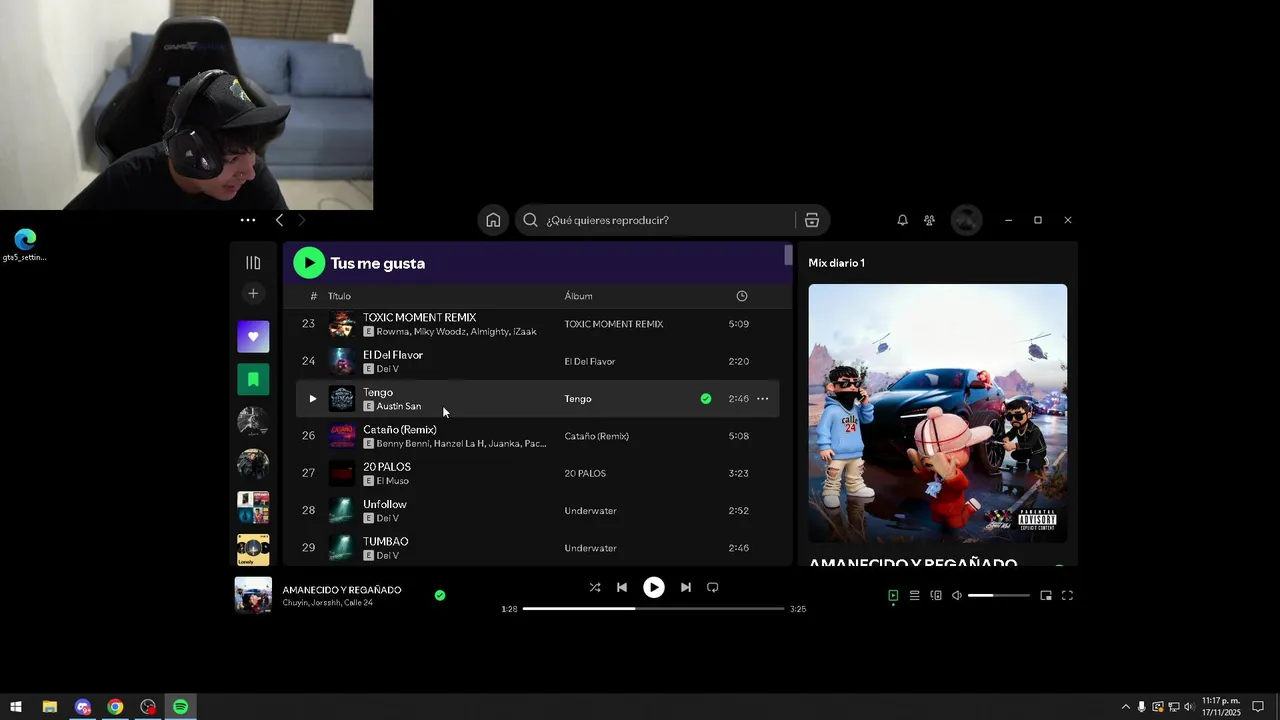This screenshot has width=1280, height=720.
Task: Open the miniplayer
Action: coord(1046,596)
